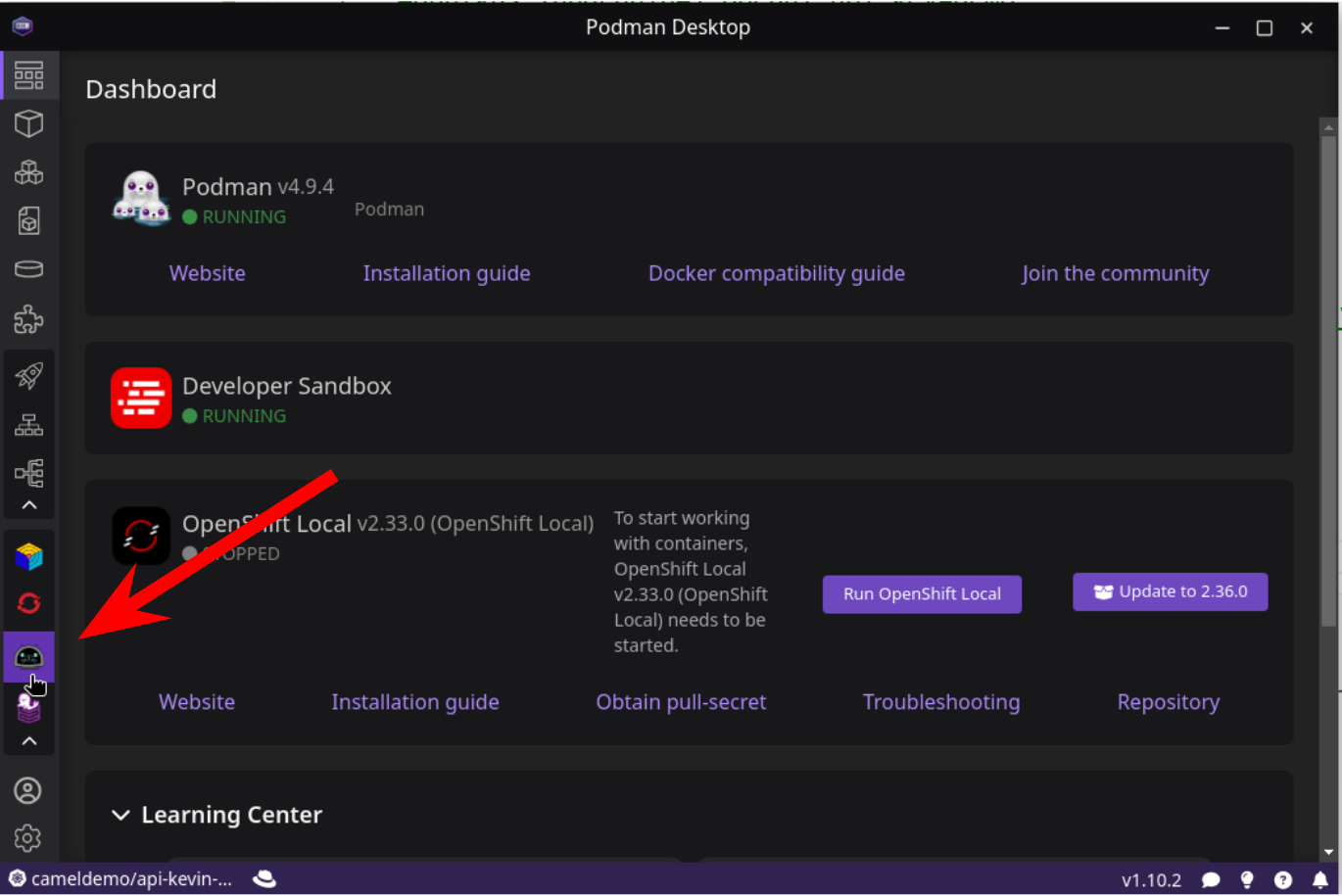Image resolution: width=1342 pixels, height=896 pixels.
Task: Open the Settings gear icon
Action: (x=28, y=838)
